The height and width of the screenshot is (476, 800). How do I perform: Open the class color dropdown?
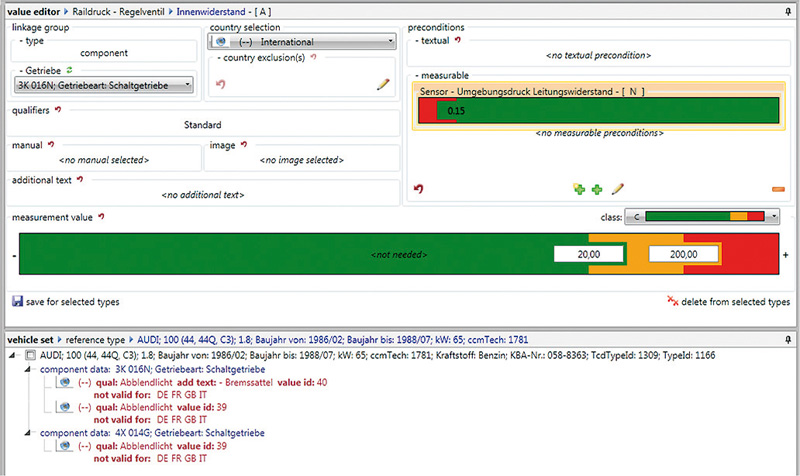[x=774, y=216]
